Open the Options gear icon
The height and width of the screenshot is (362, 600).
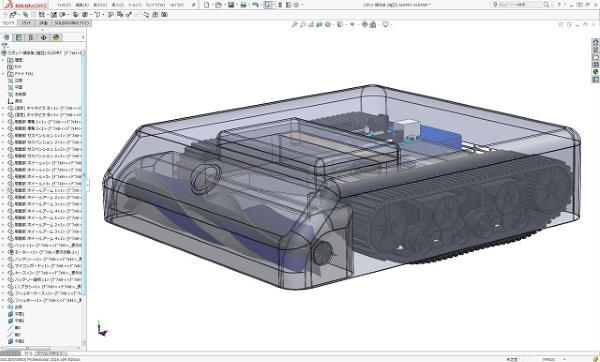tap(296, 5)
